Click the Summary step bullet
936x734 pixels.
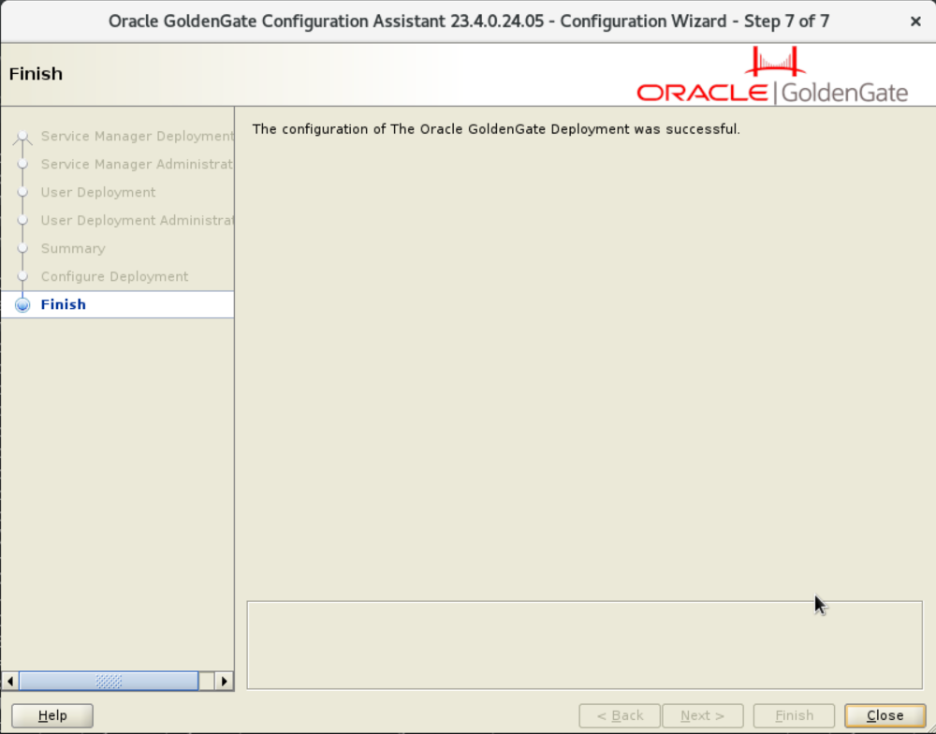coord(23,248)
